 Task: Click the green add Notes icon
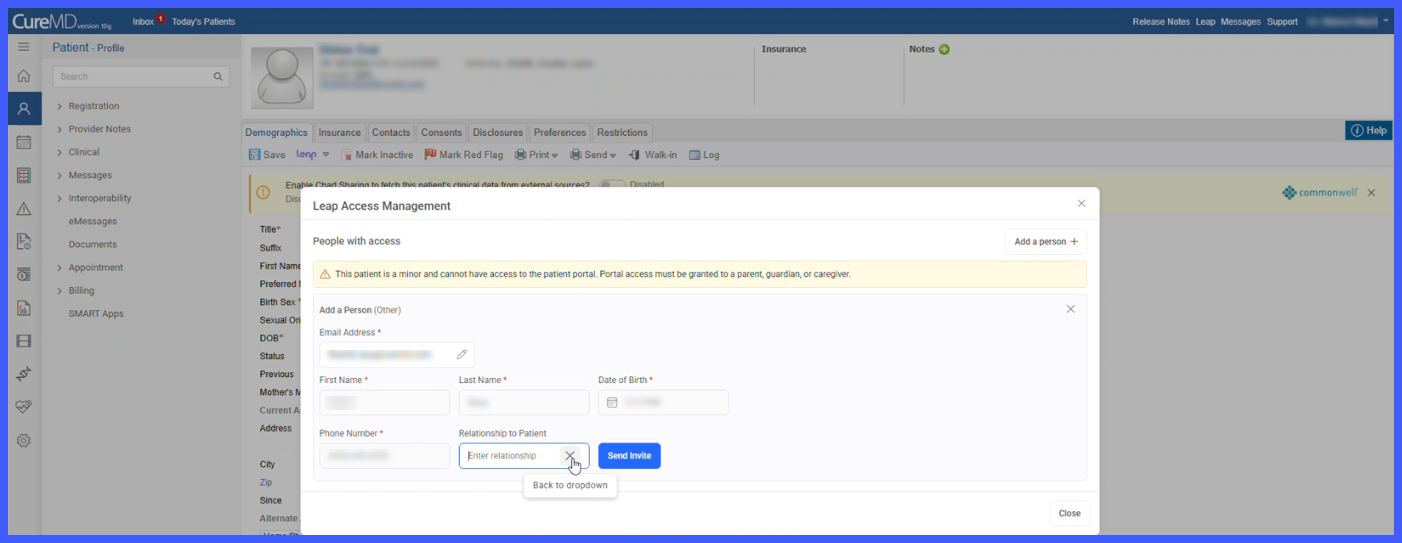point(944,49)
